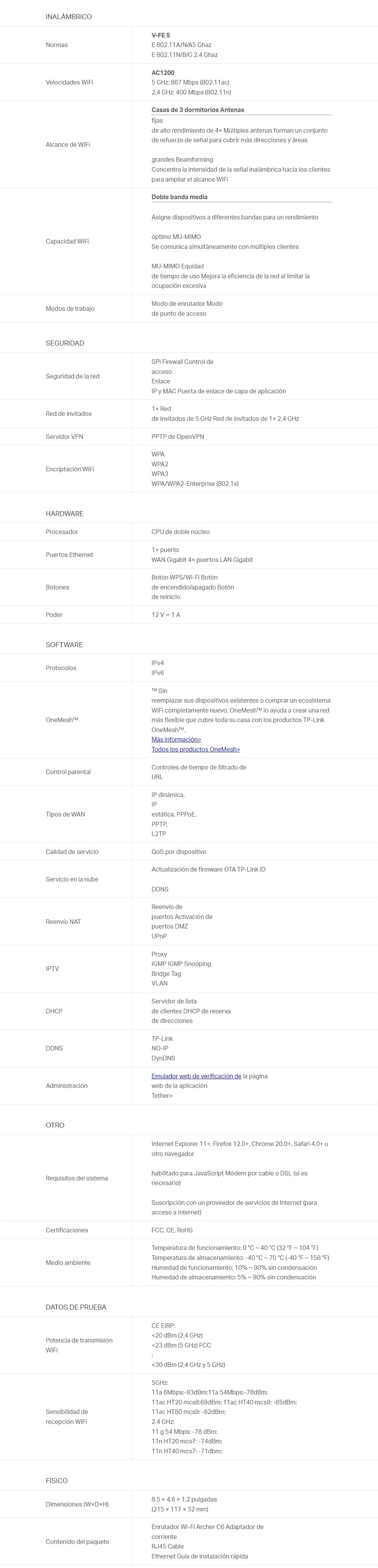
Task: Click the OTRO section heading
Action: click(x=55, y=1125)
